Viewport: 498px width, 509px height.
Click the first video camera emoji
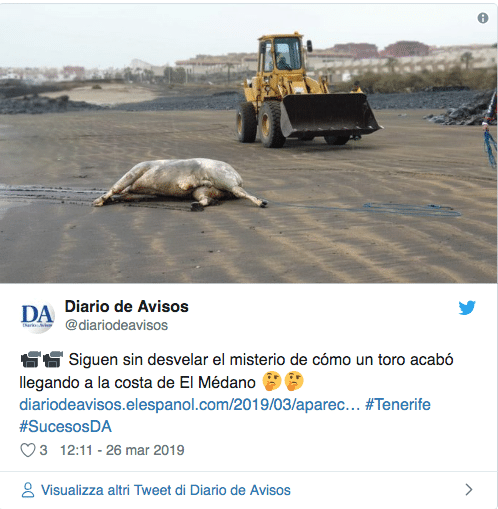31,359
